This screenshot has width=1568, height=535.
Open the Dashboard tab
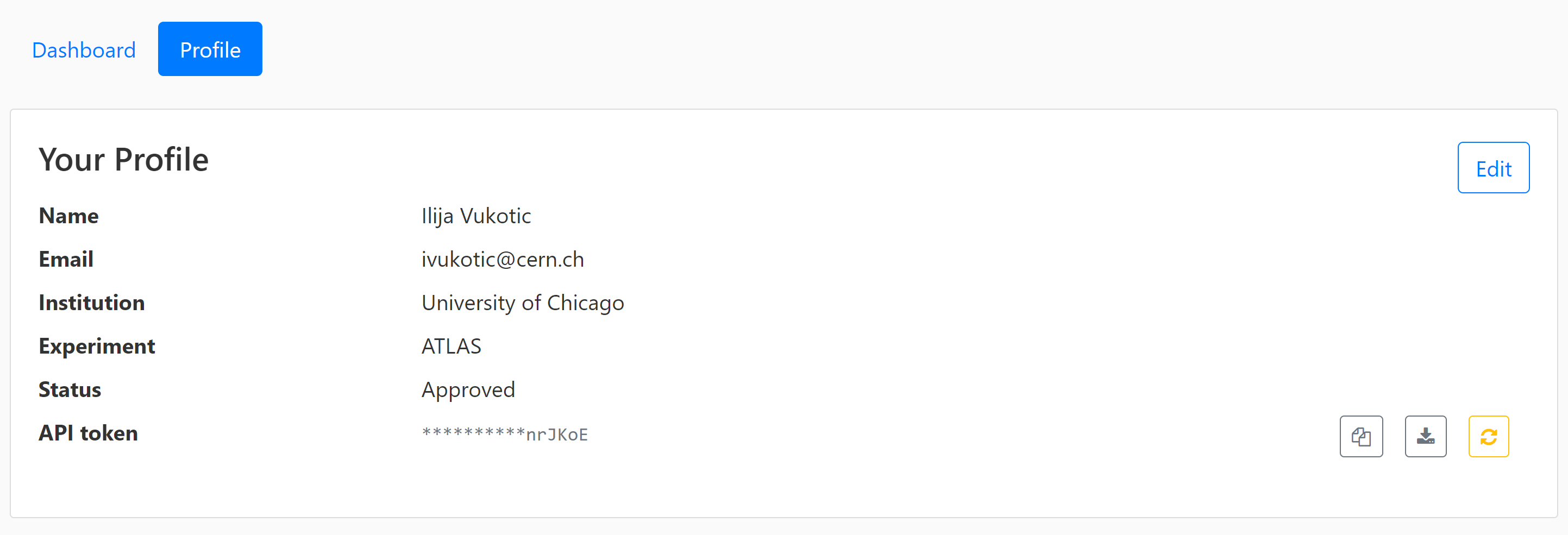click(x=84, y=50)
